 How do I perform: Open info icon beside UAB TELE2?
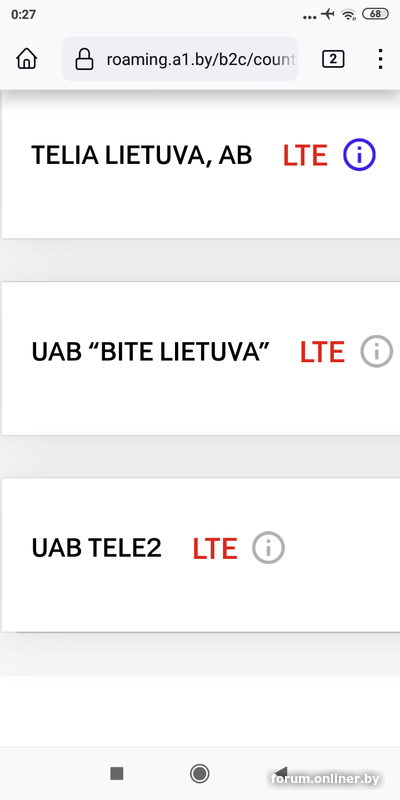pyautogui.click(x=268, y=547)
